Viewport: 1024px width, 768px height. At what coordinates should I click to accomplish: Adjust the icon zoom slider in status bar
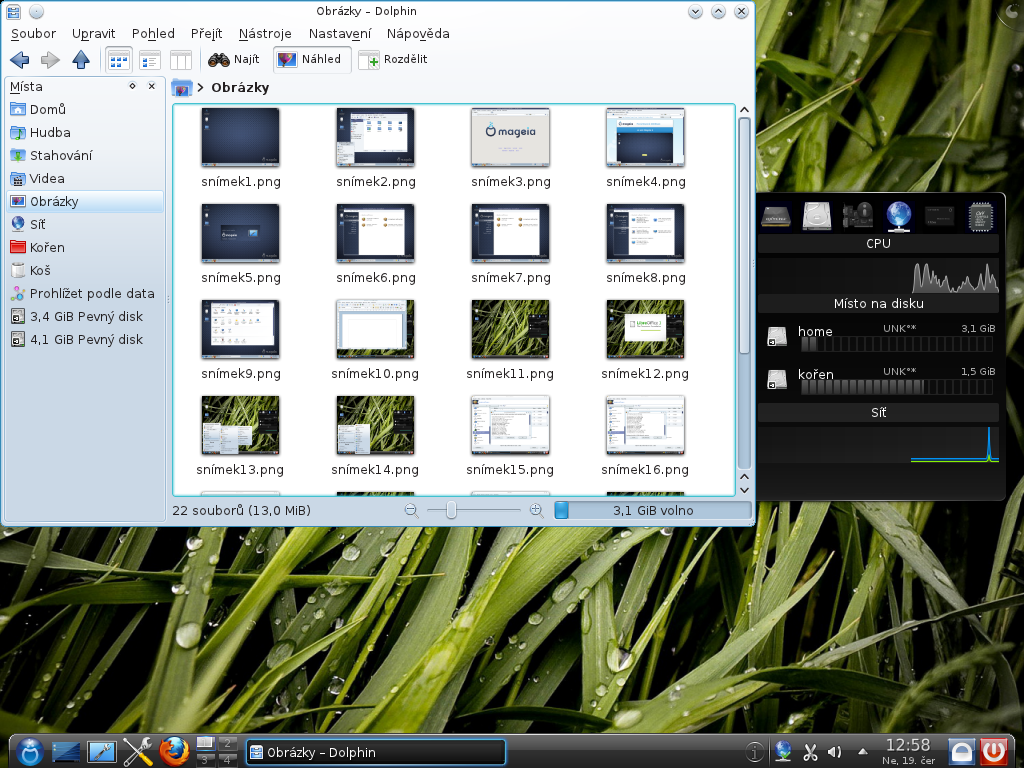click(451, 510)
